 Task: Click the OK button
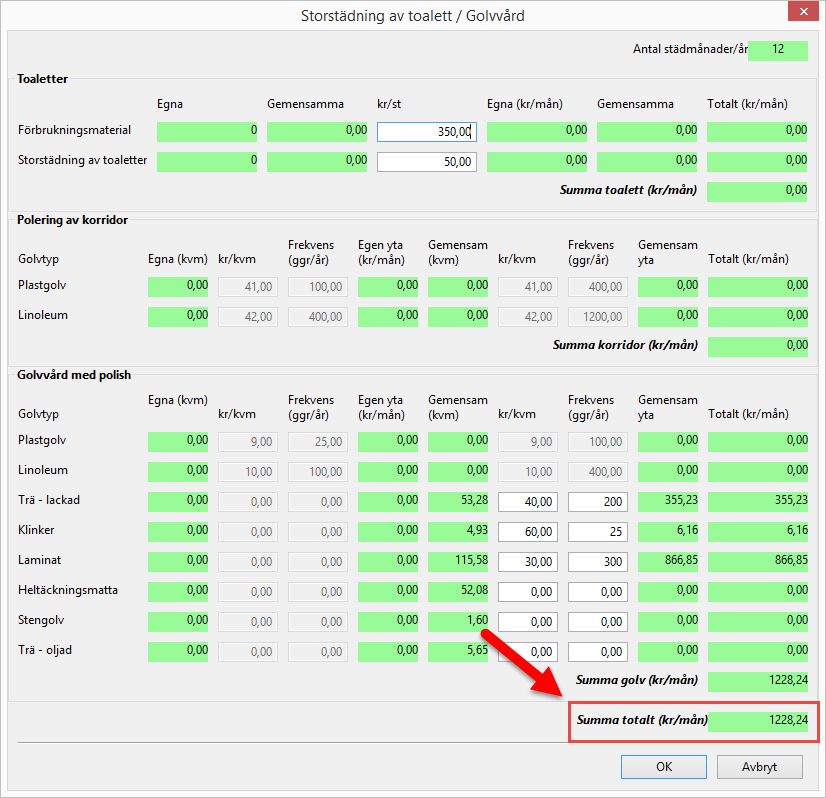click(x=664, y=767)
